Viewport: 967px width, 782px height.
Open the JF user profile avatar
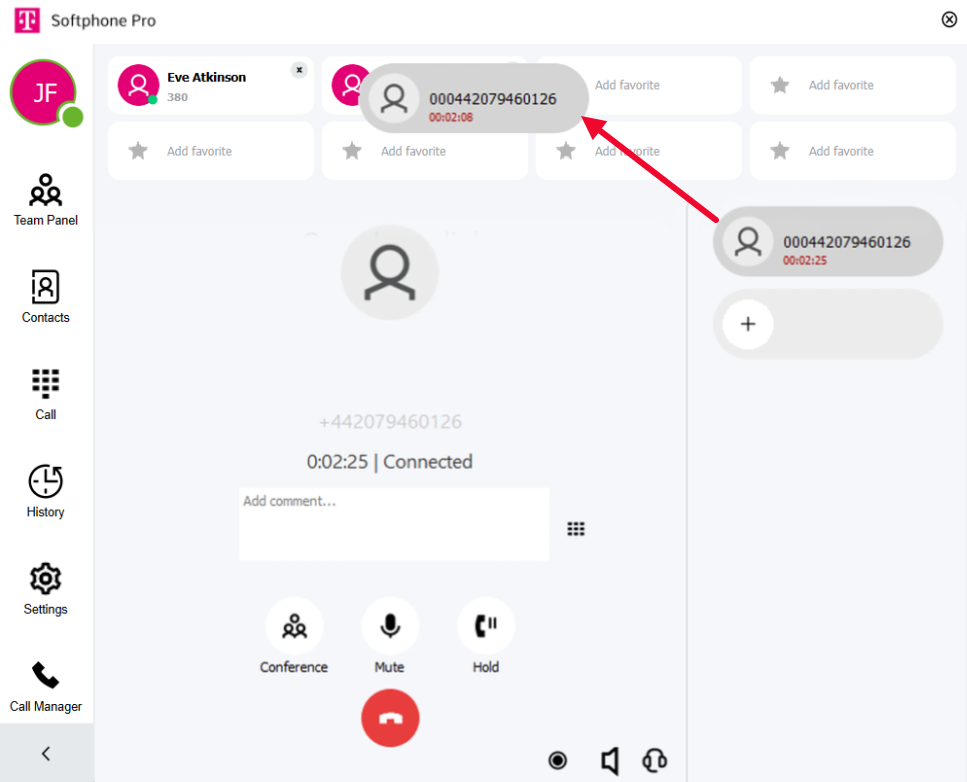coord(44,93)
